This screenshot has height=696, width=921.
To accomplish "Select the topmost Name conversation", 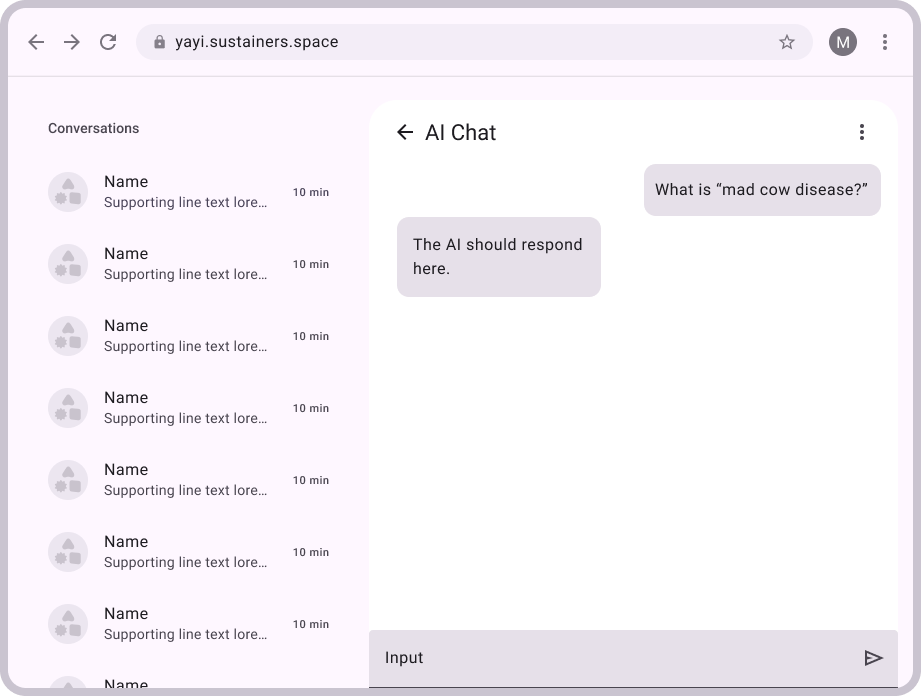I will click(185, 191).
